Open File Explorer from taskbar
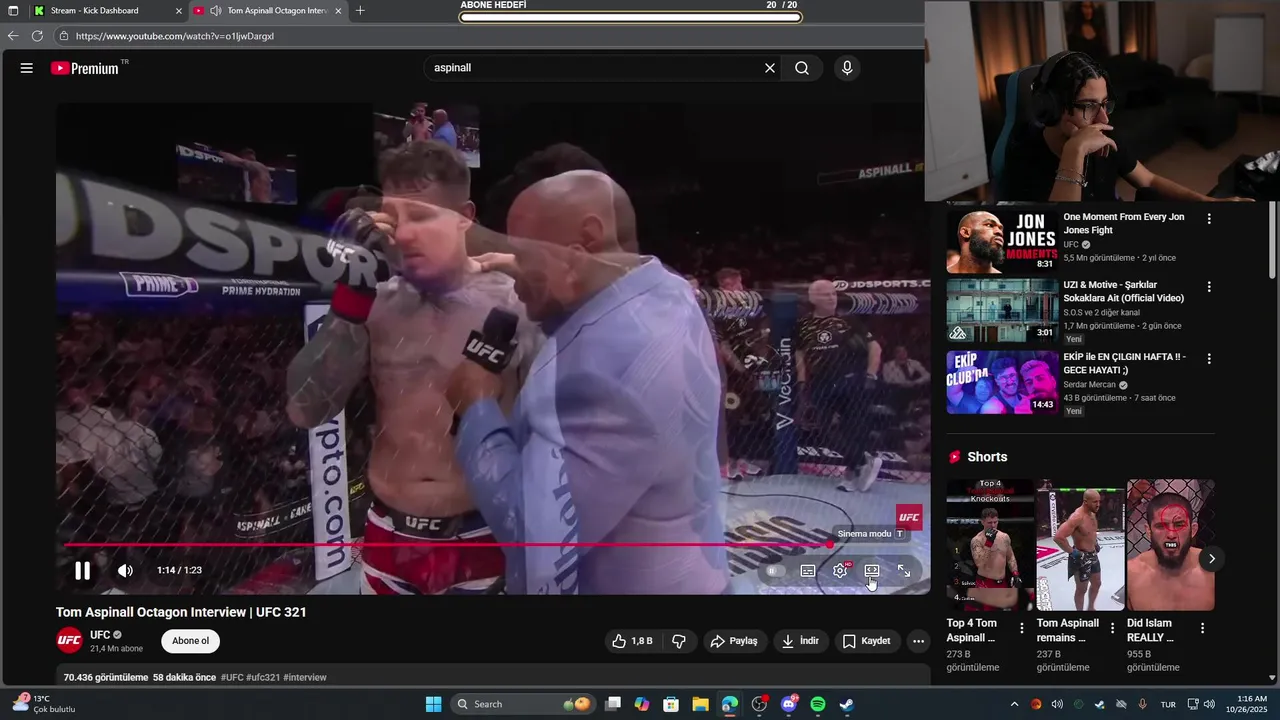Screen dimensions: 1280x720 tap(700, 704)
